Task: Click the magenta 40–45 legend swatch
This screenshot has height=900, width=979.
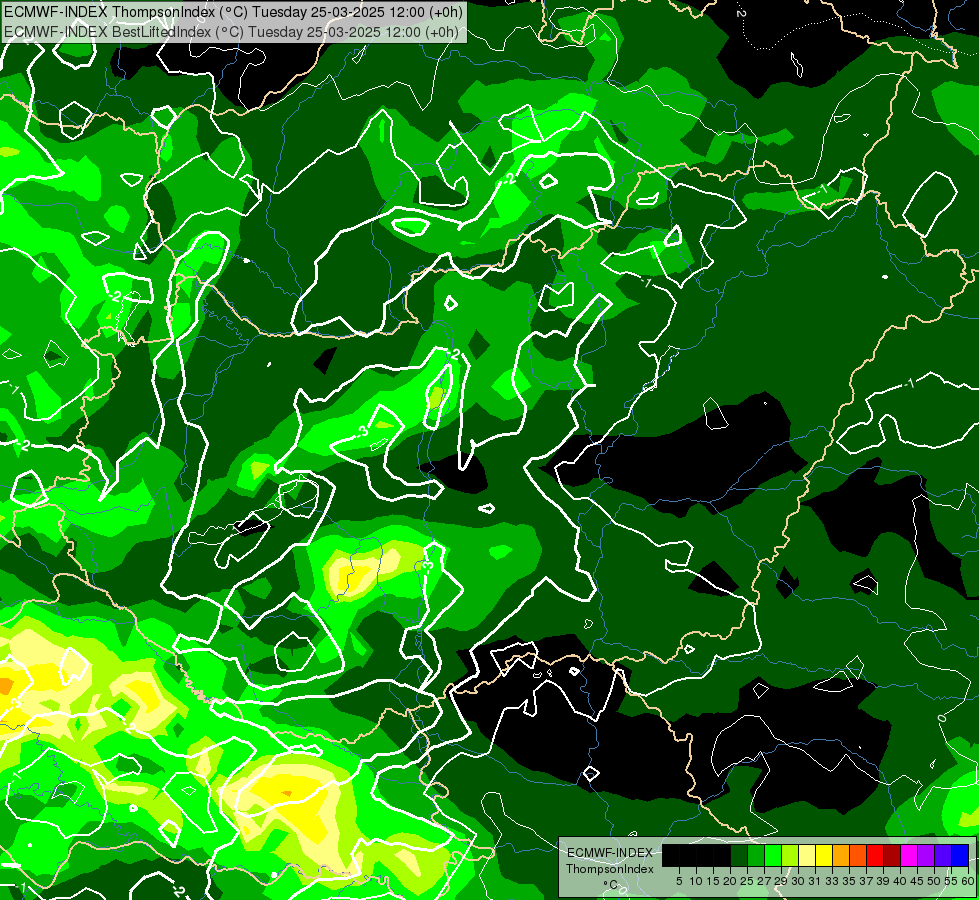Action: pyautogui.click(x=909, y=855)
